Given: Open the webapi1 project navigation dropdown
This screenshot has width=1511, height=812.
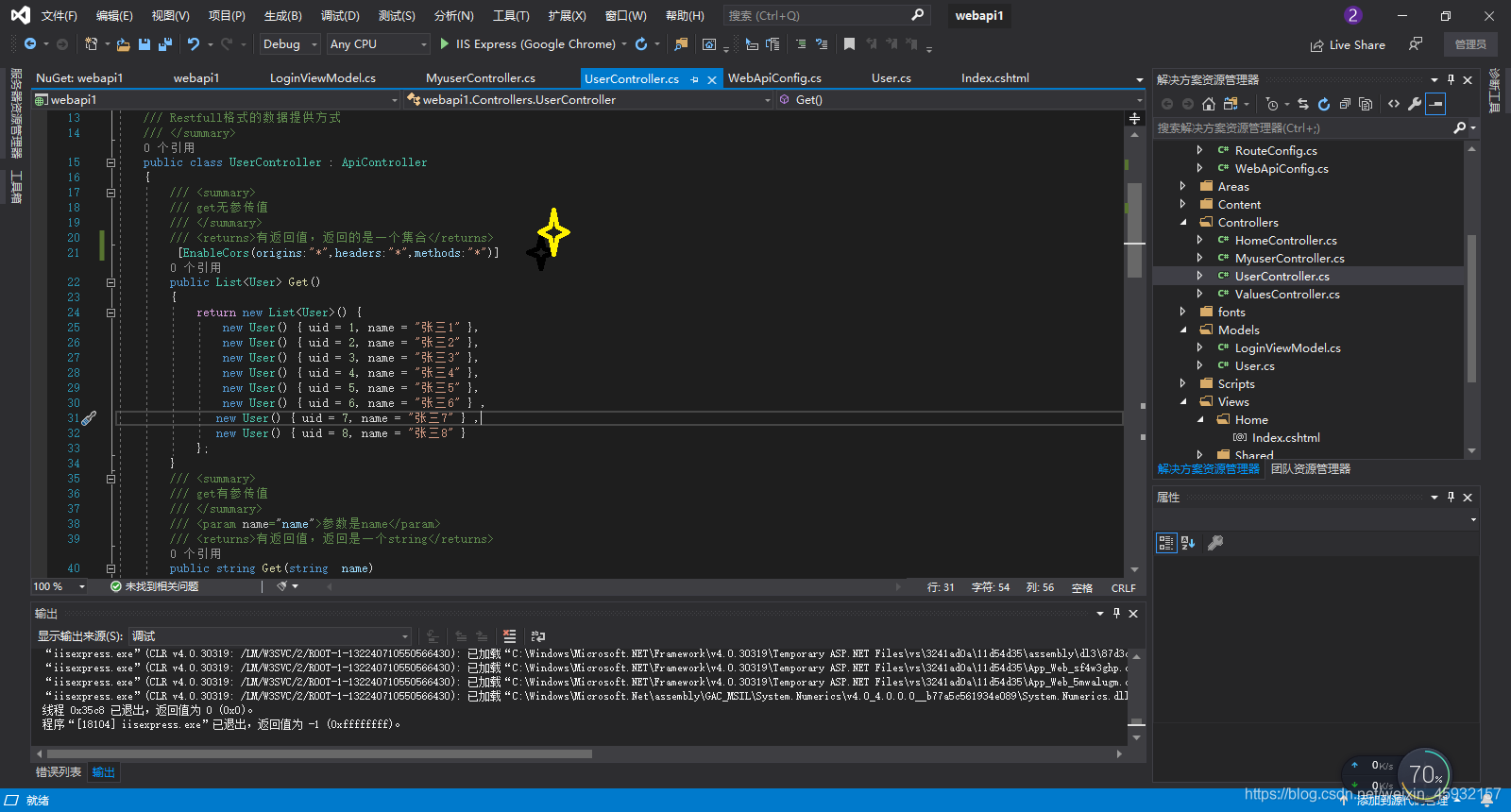Looking at the screenshot, I should pos(216,100).
